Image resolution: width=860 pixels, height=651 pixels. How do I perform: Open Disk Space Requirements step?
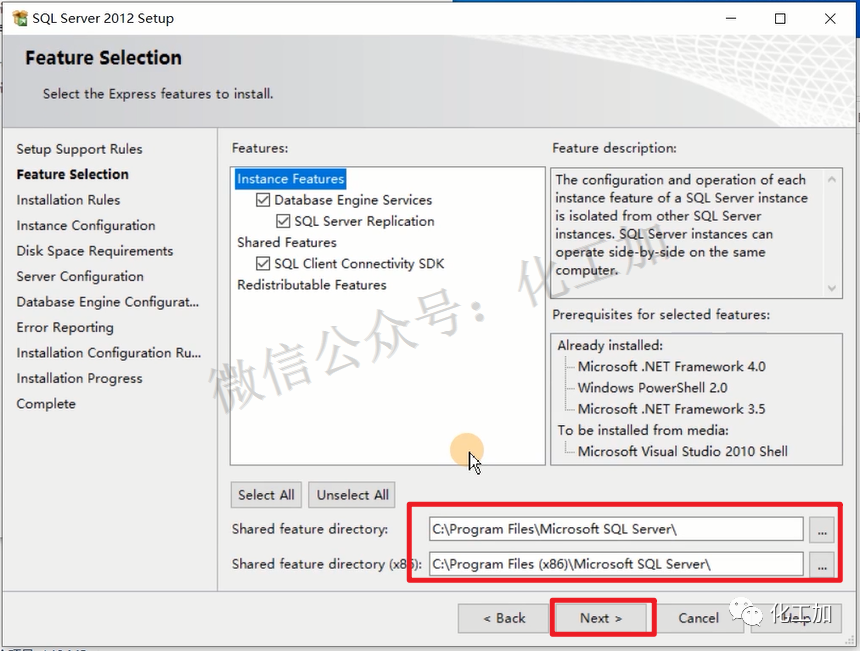(95, 251)
